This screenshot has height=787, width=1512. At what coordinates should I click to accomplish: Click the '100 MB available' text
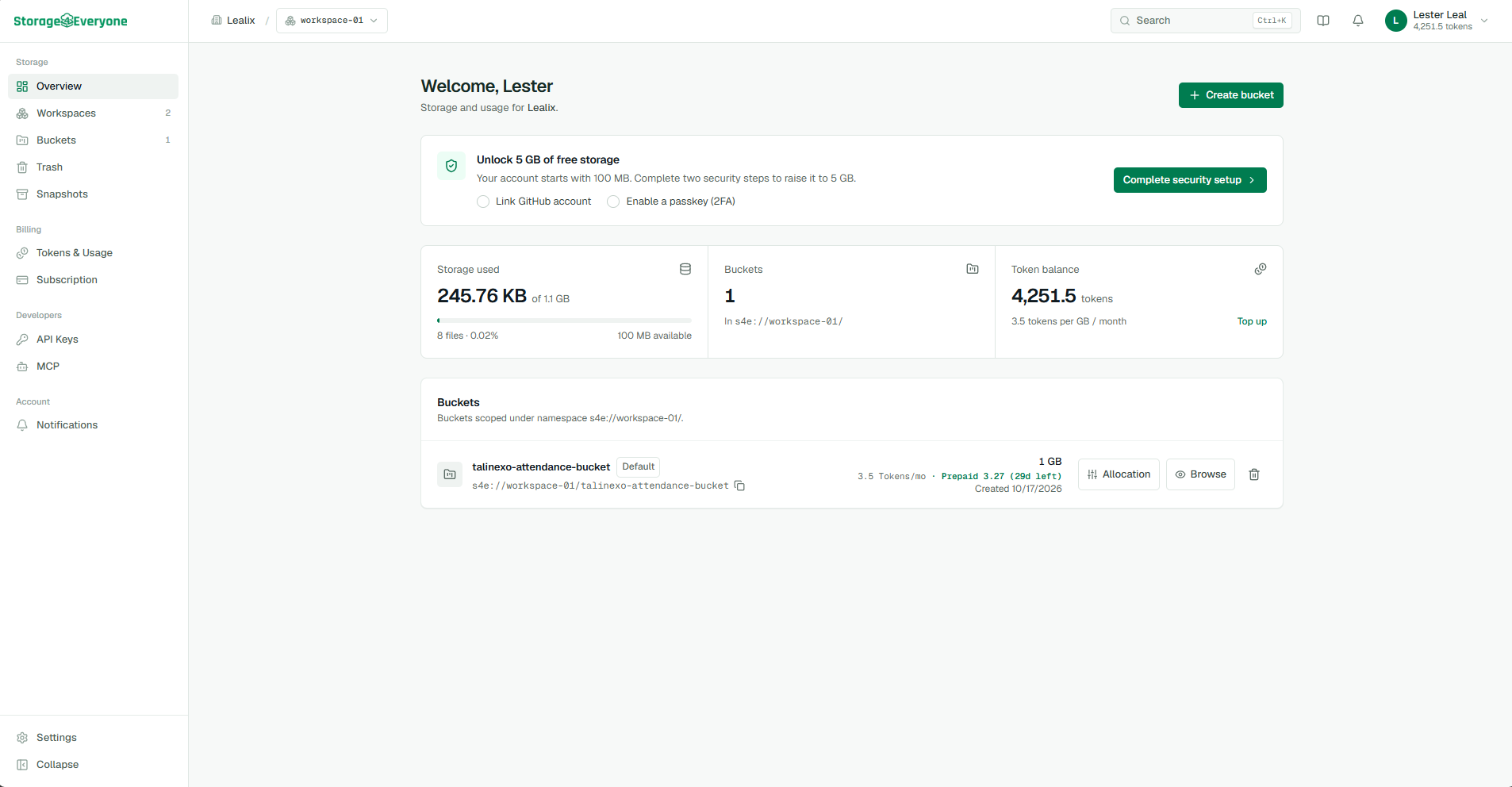click(654, 336)
